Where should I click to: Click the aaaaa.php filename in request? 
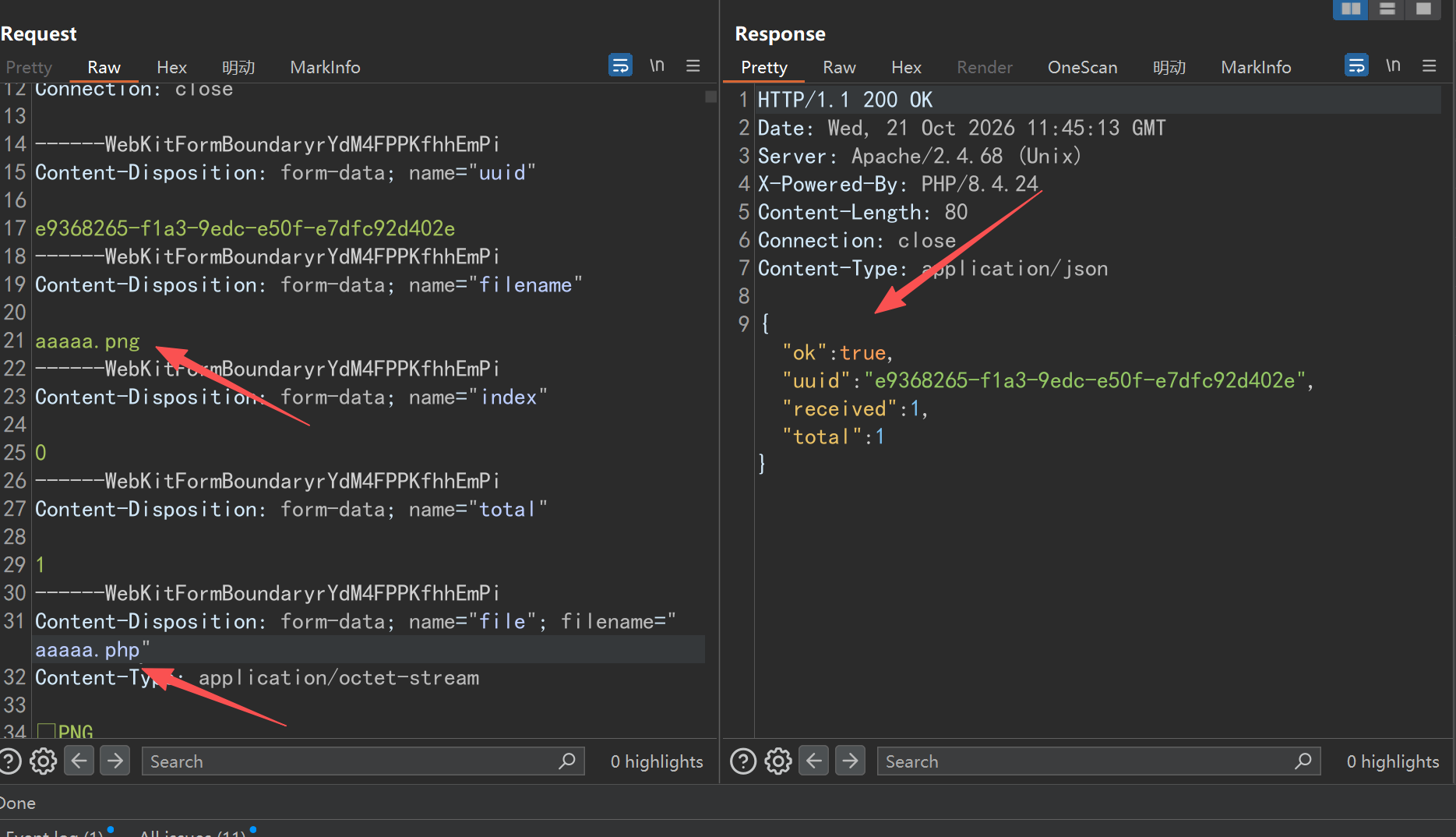click(x=87, y=649)
